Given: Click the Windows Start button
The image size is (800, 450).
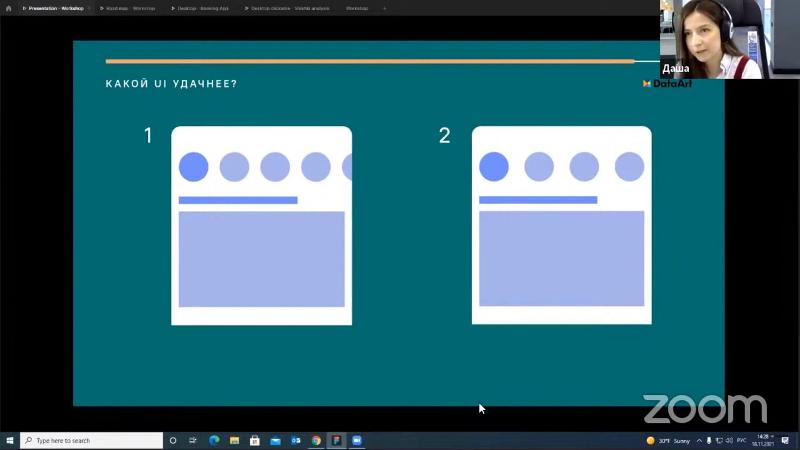Looking at the screenshot, I should [9, 440].
